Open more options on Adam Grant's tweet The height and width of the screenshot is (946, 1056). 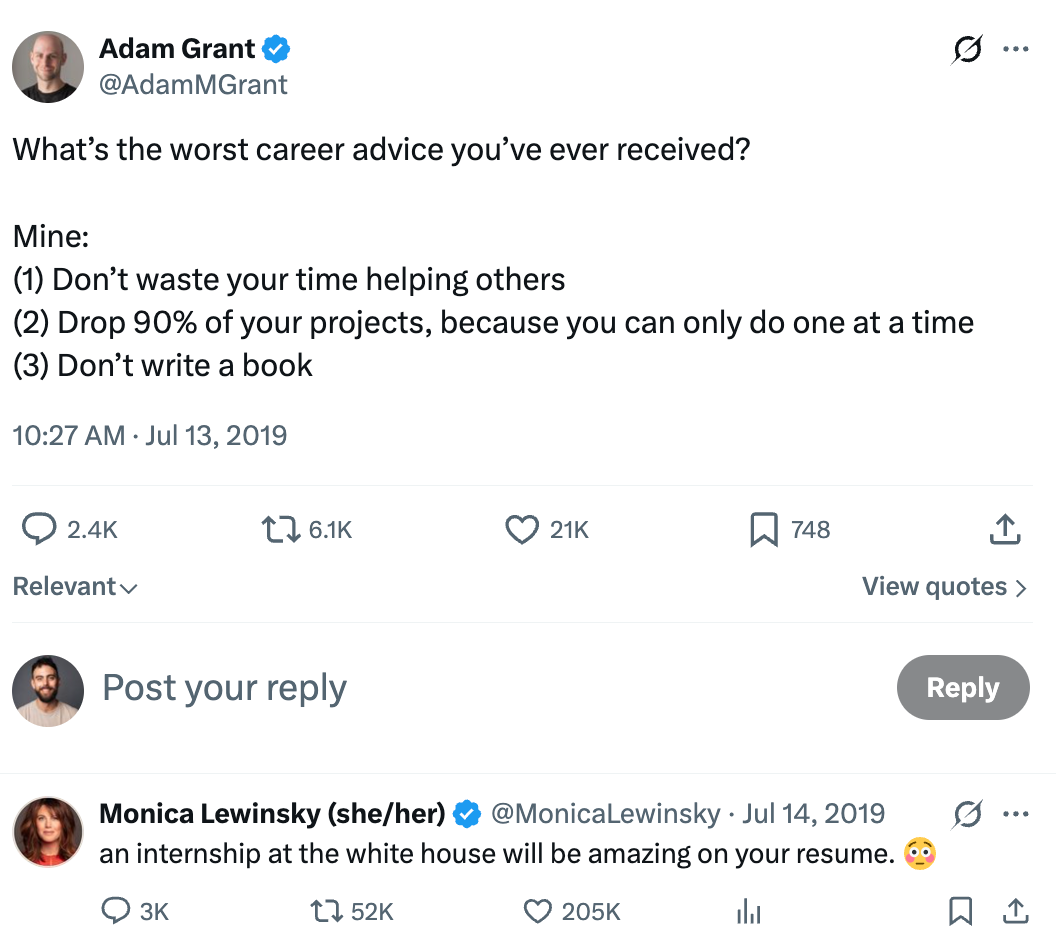(x=1017, y=48)
